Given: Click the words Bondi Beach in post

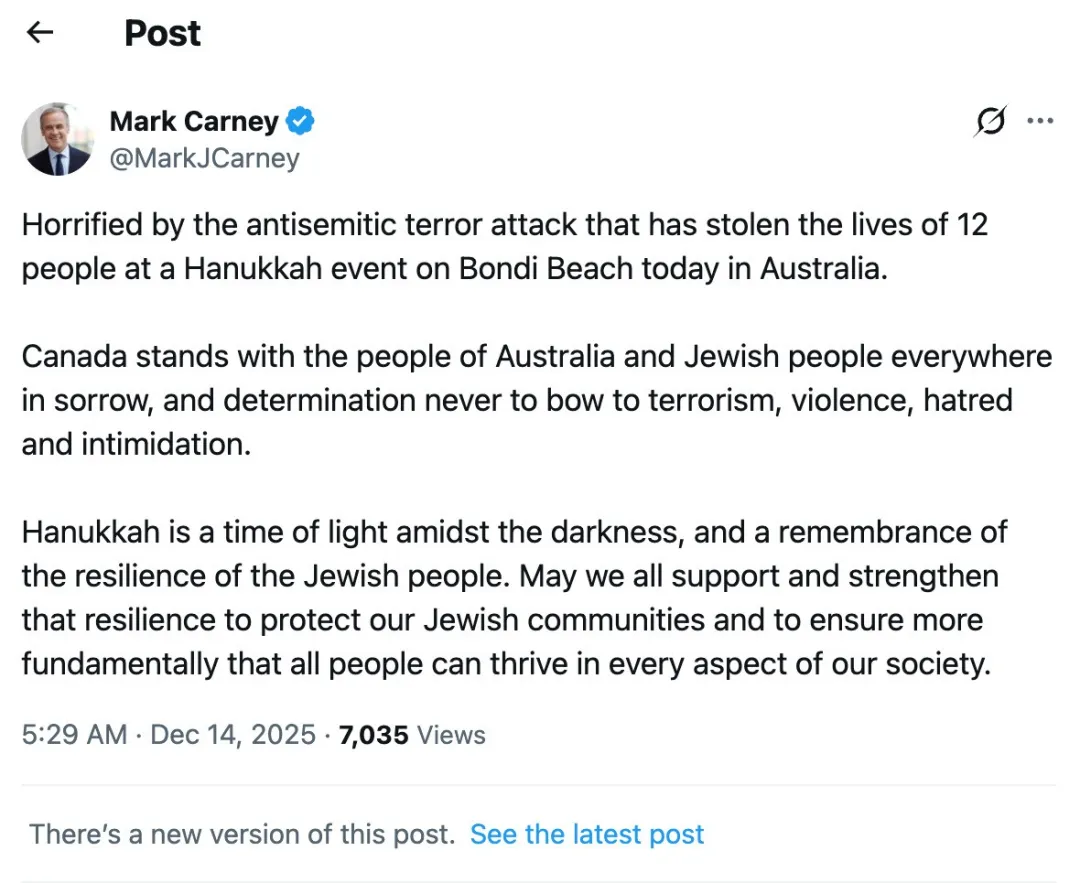Looking at the screenshot, I should click(563, 270).
